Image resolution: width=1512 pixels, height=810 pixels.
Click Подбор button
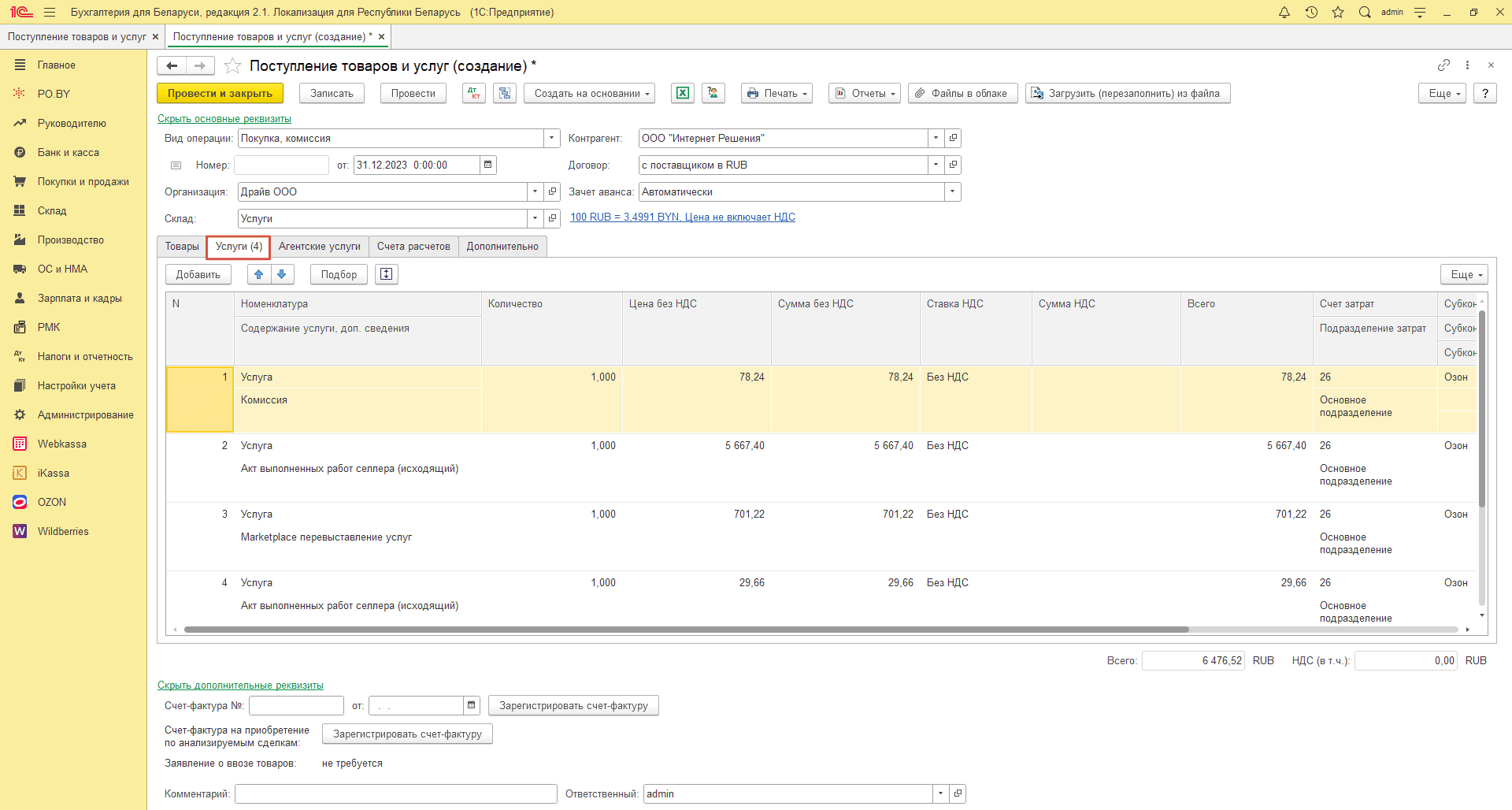pos(339,274)
